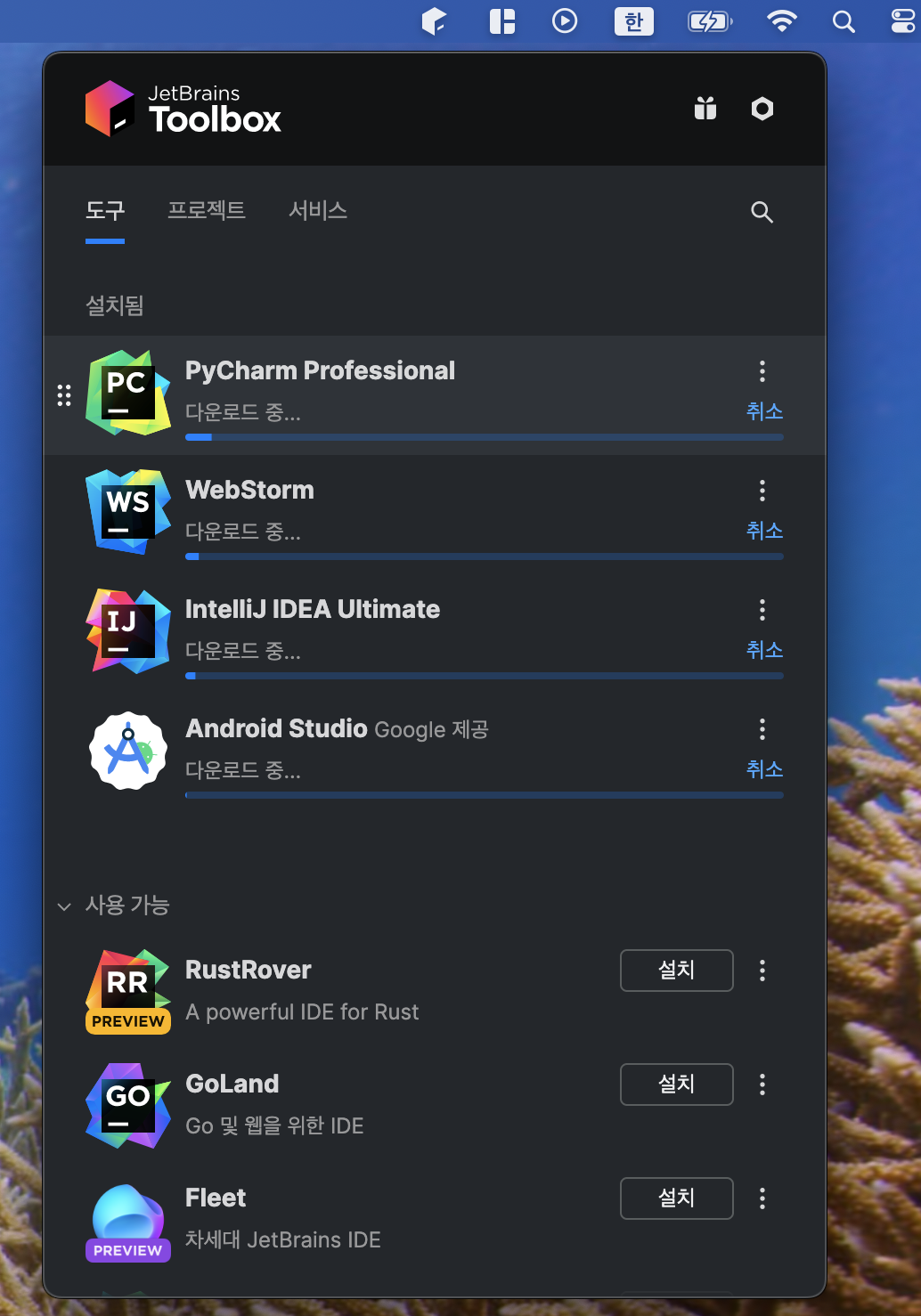
Task: Install RustRover with 설치 button
Action: click(x=677, y=971)
